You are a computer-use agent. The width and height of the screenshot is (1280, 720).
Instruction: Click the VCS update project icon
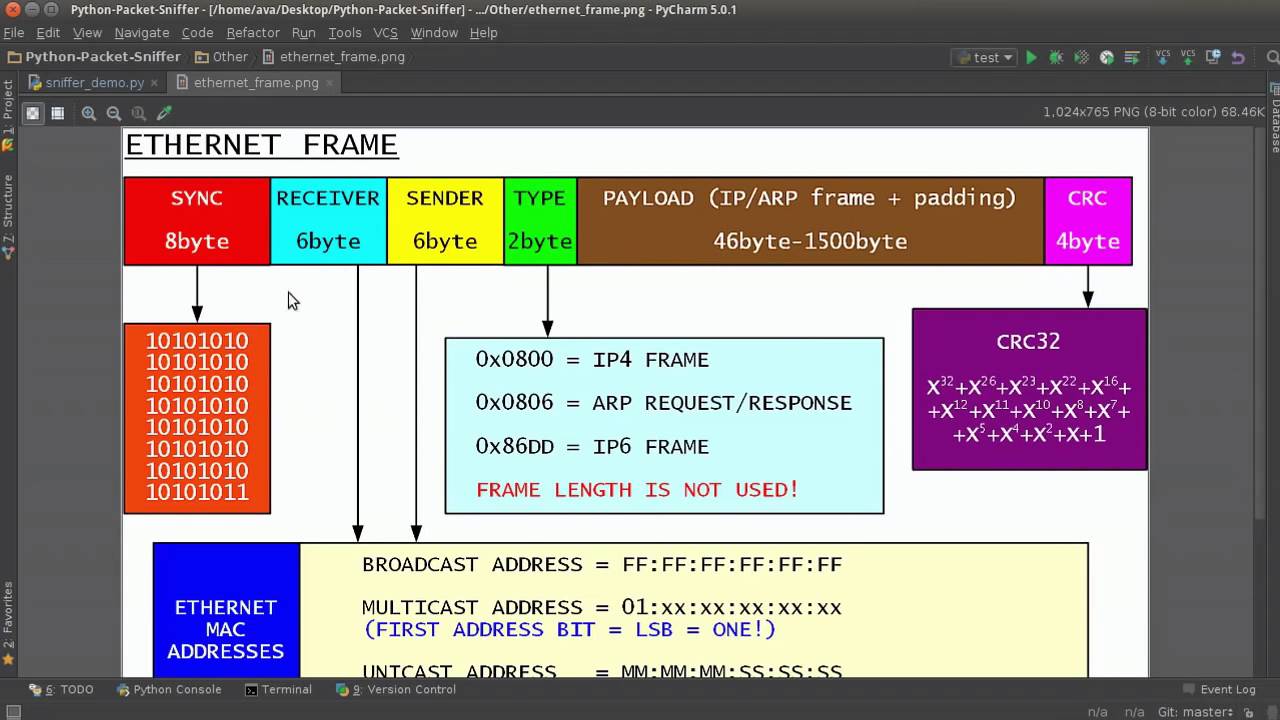[x=1162, y=57]
